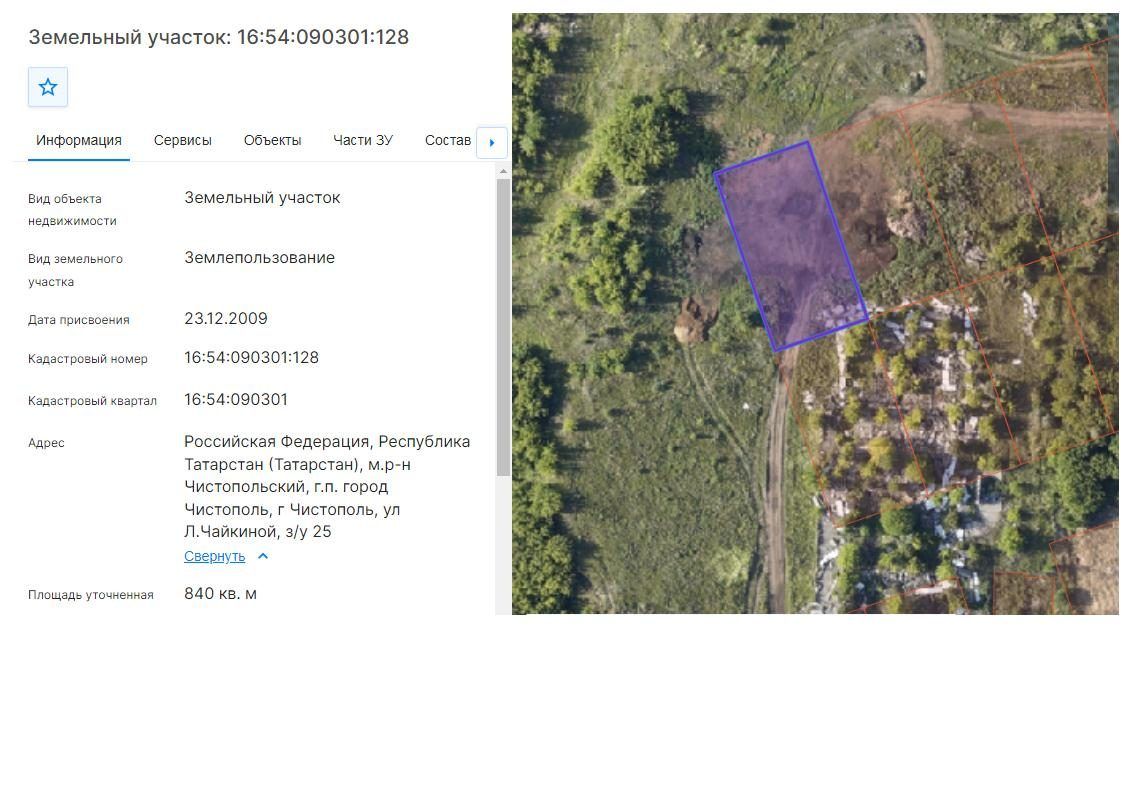Add the land plot to favorites with the star icon

coord(48,87)
